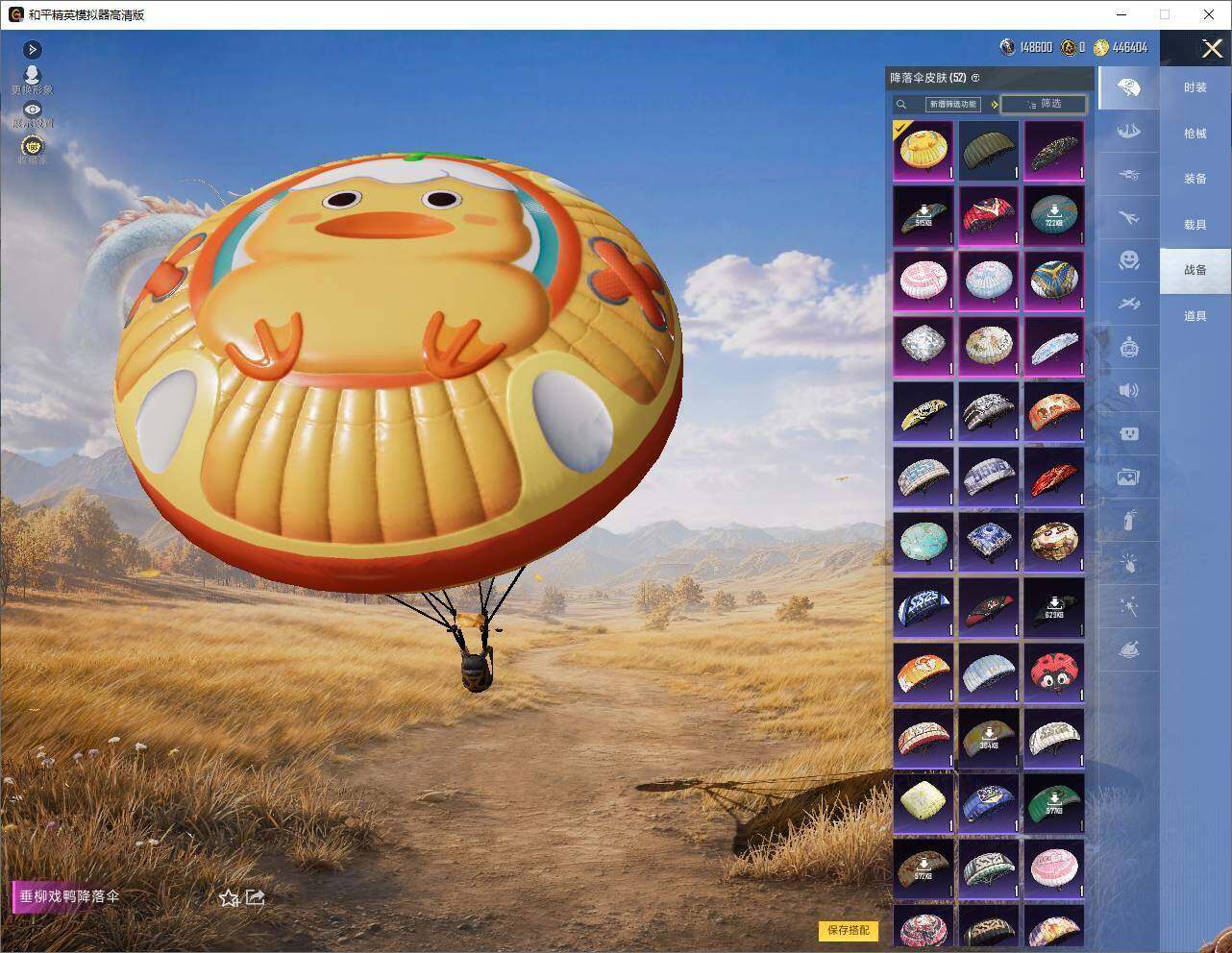Viewport: 1232px width, 953px height.
Task: Select the red ladybug parachute thumbnail
Action: click(1054, 672)
